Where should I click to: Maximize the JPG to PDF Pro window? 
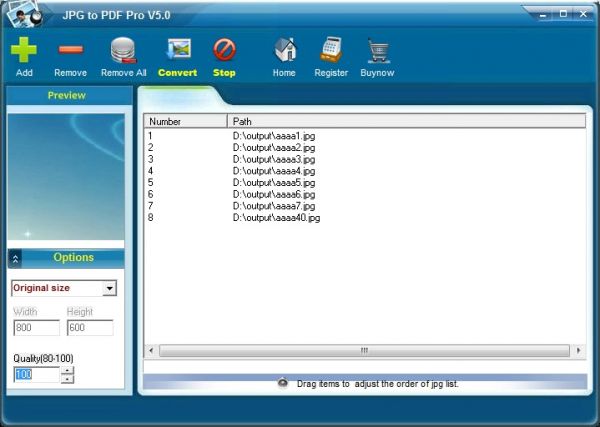[x=563, y=14]
